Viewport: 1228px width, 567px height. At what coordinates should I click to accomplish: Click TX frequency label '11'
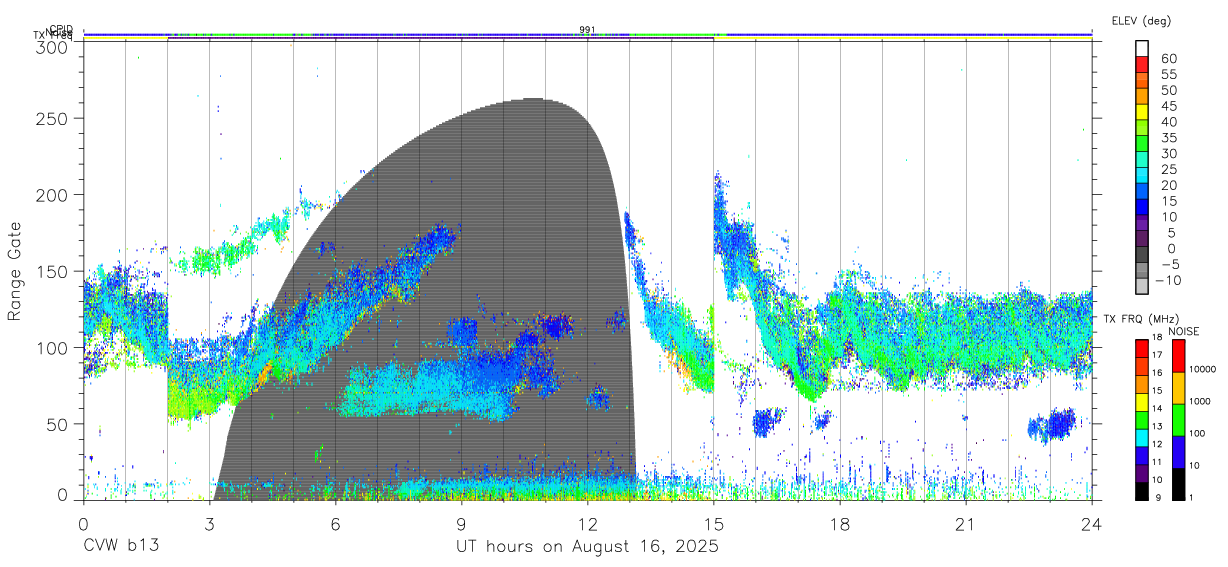tap(1159, 462)
